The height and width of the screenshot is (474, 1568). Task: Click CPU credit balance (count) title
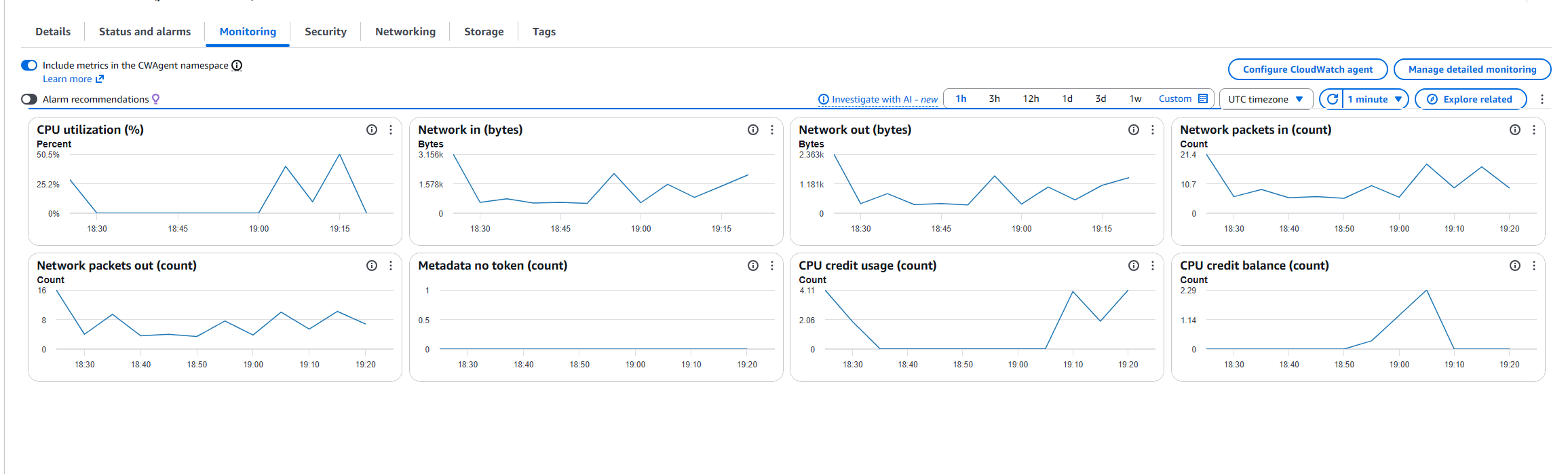pyautogui.click(x=1254, y=266)
